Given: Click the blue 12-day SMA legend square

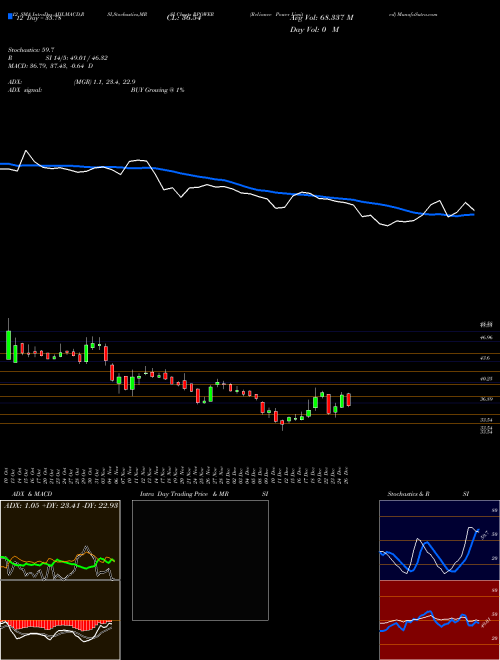Looking at the screenshot, I should point(10,17).
